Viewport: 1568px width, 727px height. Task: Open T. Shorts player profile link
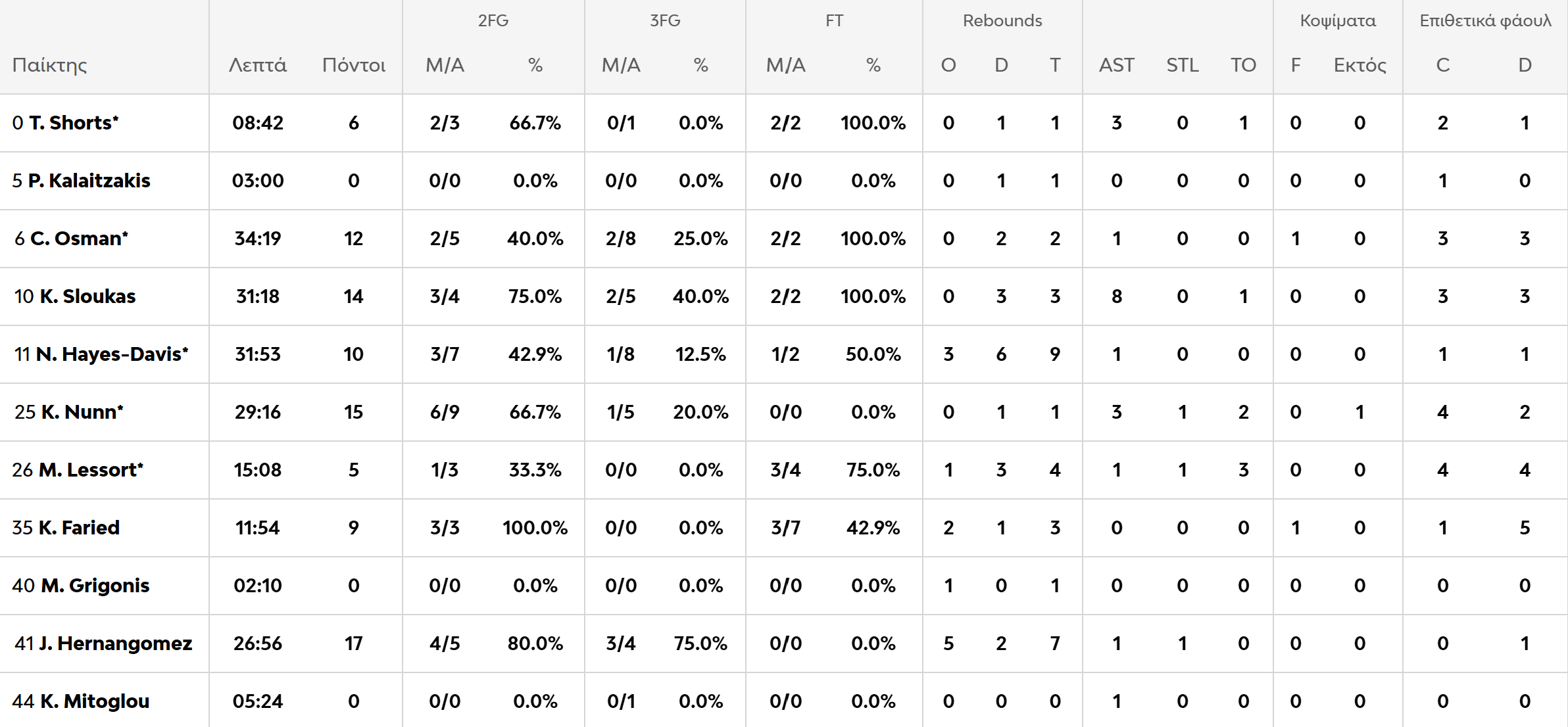coord(73,123)
